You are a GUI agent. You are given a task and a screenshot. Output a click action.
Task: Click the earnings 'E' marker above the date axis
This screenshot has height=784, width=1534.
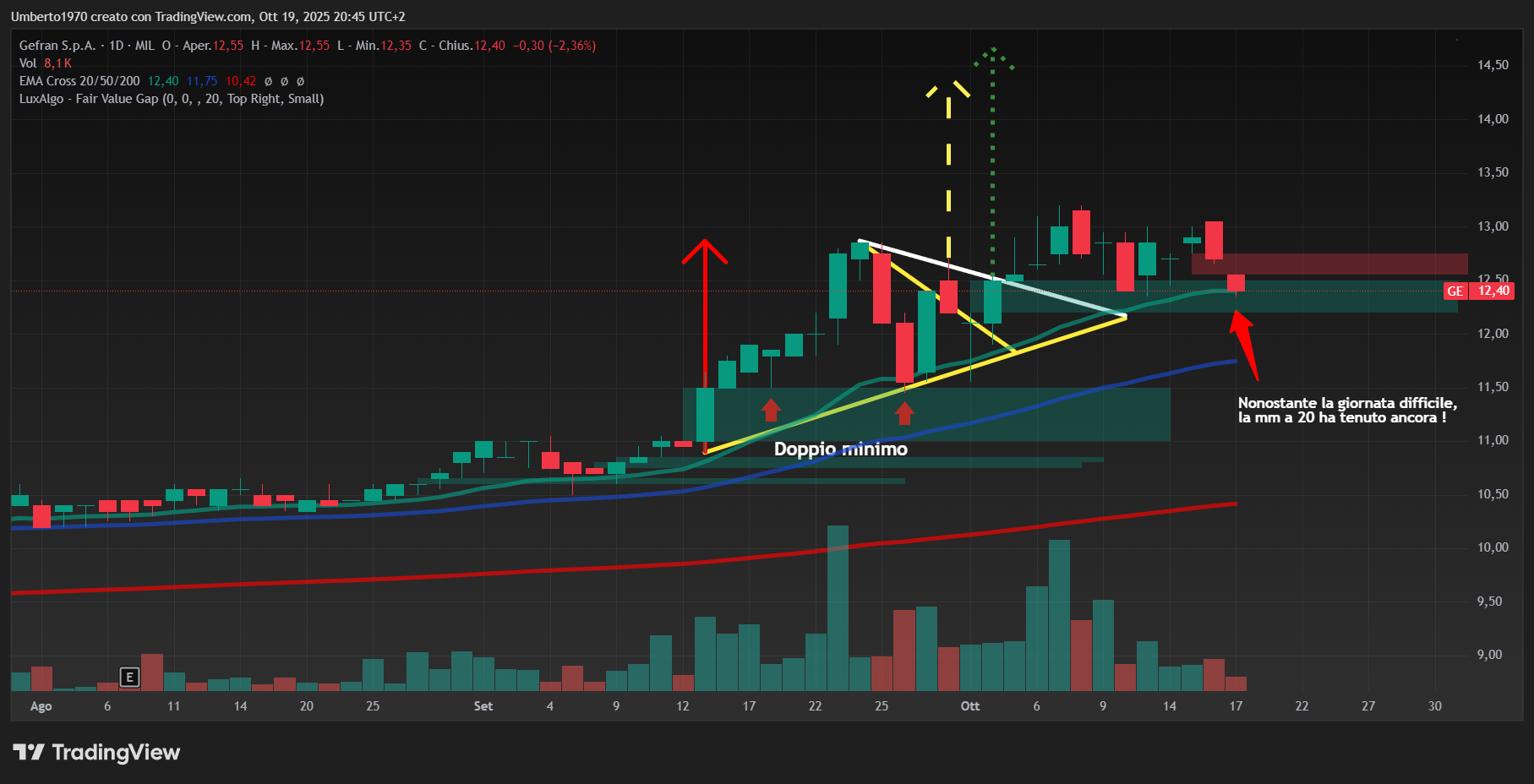pyautogui.click(x=129, y=677)
